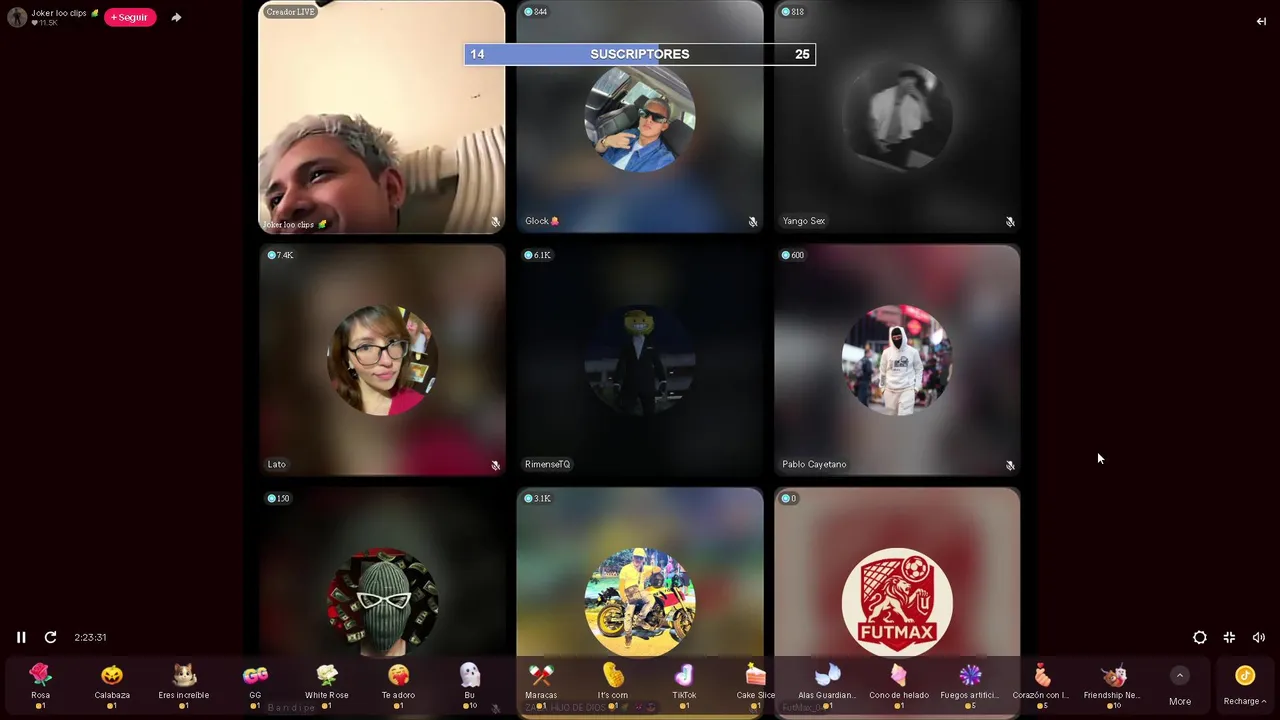Collapse the side panel arrow
Screen dimensions: 1280x720
pyautogui.click(x=1261, y=21)
